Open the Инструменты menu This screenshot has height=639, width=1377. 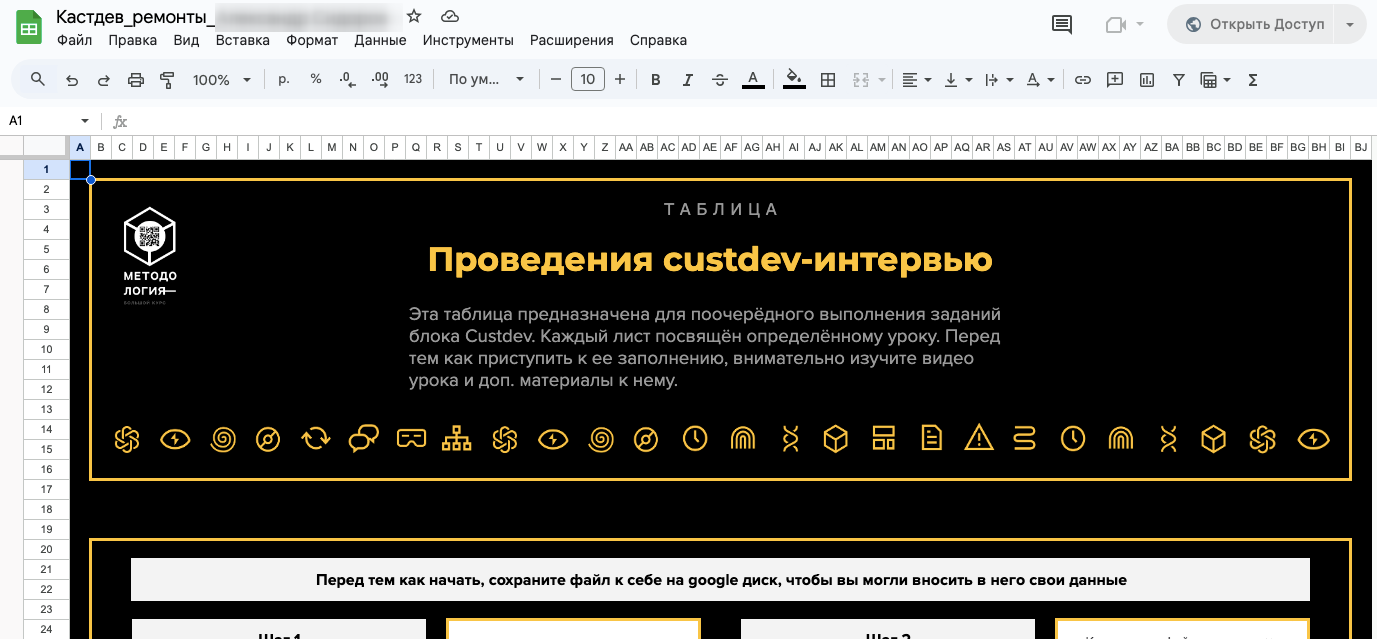[468, 41]
